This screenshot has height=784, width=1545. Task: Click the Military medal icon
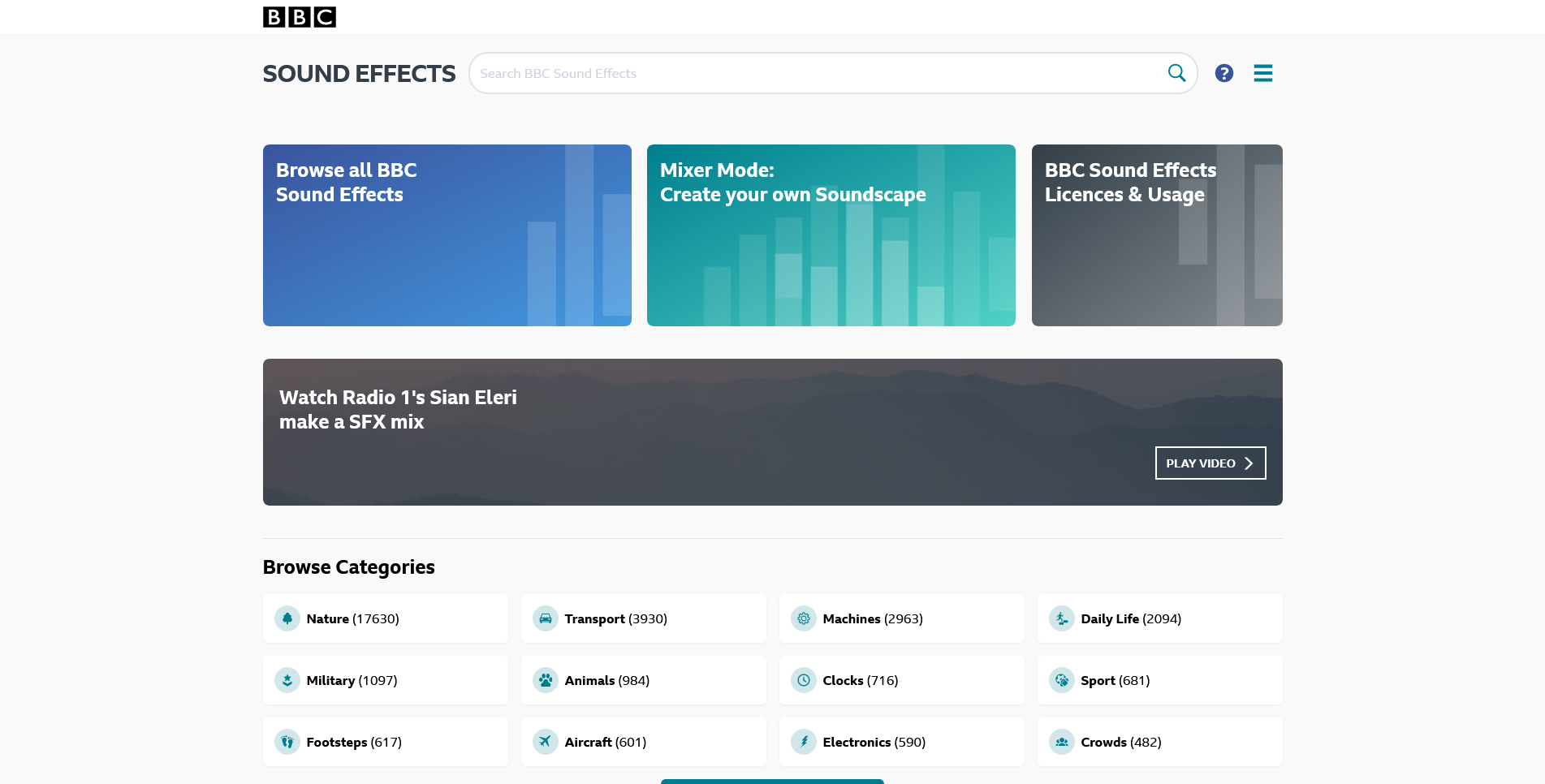coord(287,680)
